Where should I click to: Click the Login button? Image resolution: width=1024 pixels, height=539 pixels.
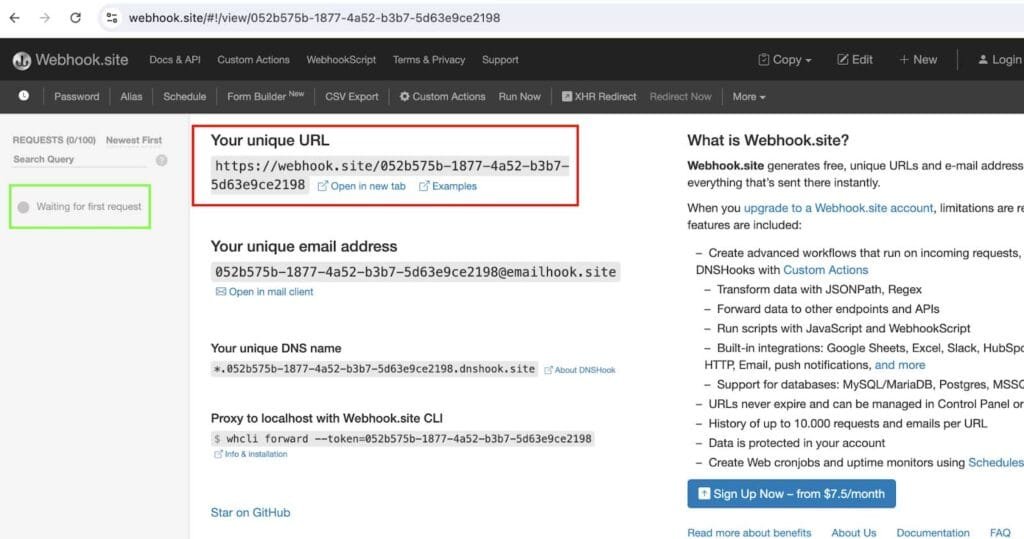coord(999,59)
